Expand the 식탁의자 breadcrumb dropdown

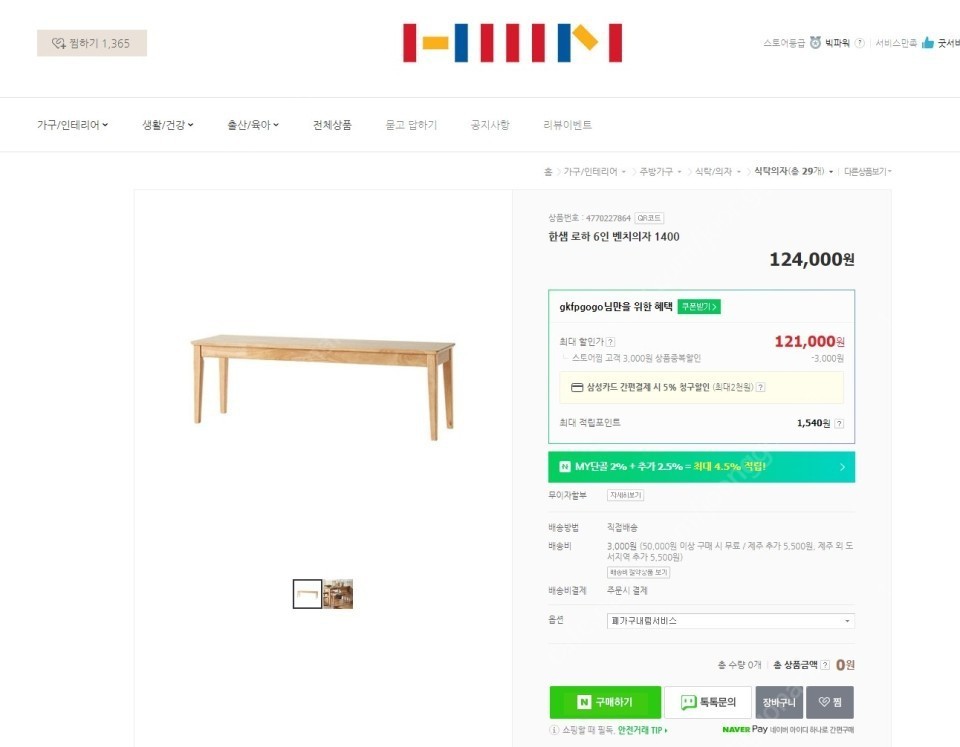coord(833,171)
